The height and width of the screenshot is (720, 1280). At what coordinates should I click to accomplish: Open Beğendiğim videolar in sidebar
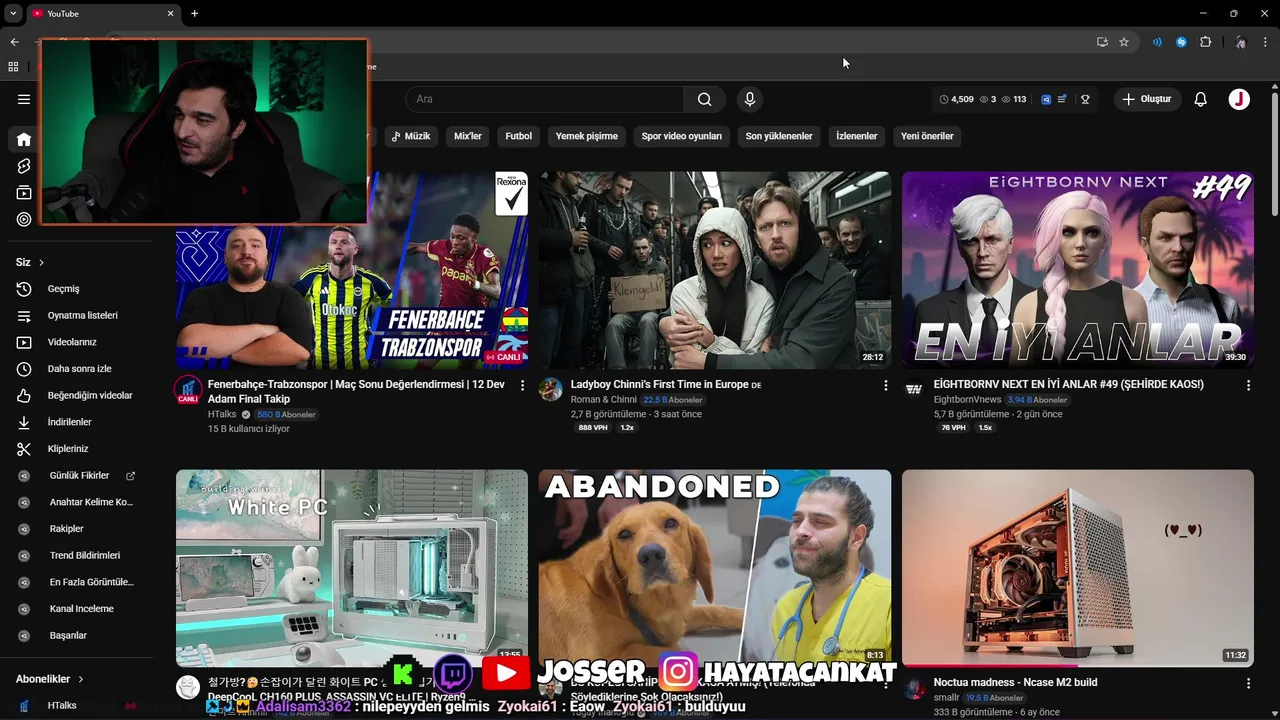click(80, 395)
